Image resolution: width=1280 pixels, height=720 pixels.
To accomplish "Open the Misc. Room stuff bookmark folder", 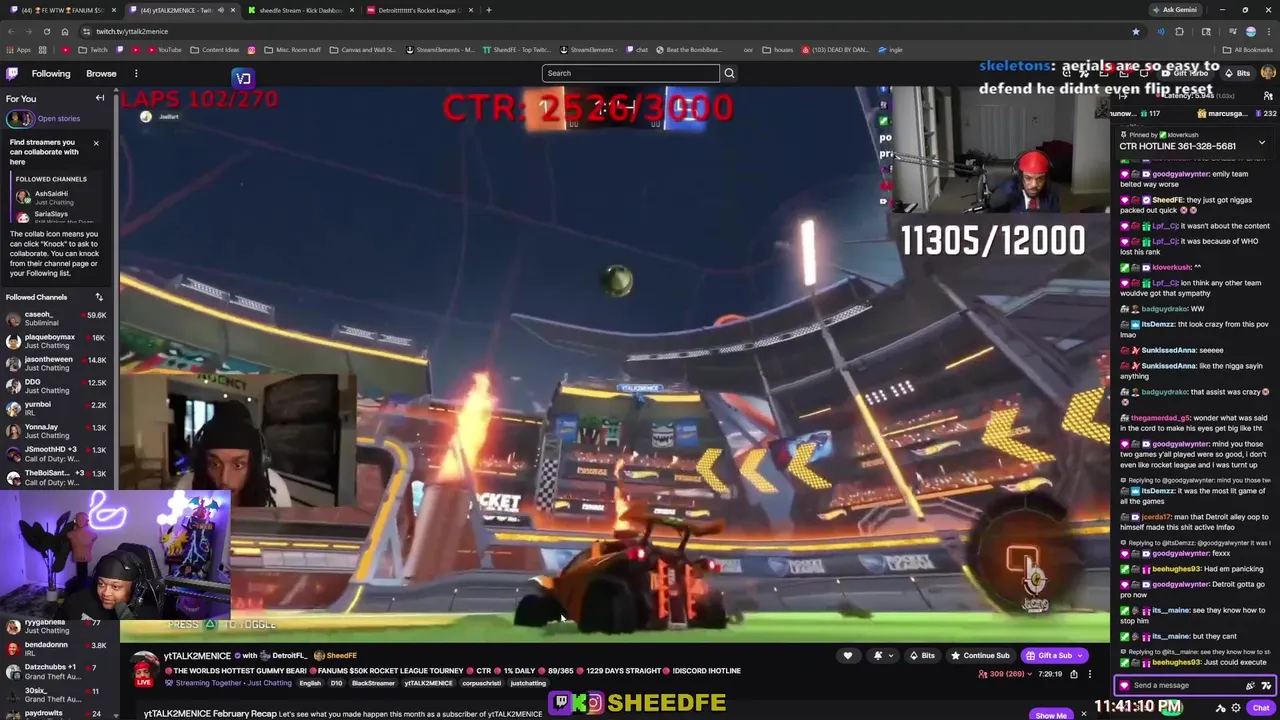I will pos(293,49).
